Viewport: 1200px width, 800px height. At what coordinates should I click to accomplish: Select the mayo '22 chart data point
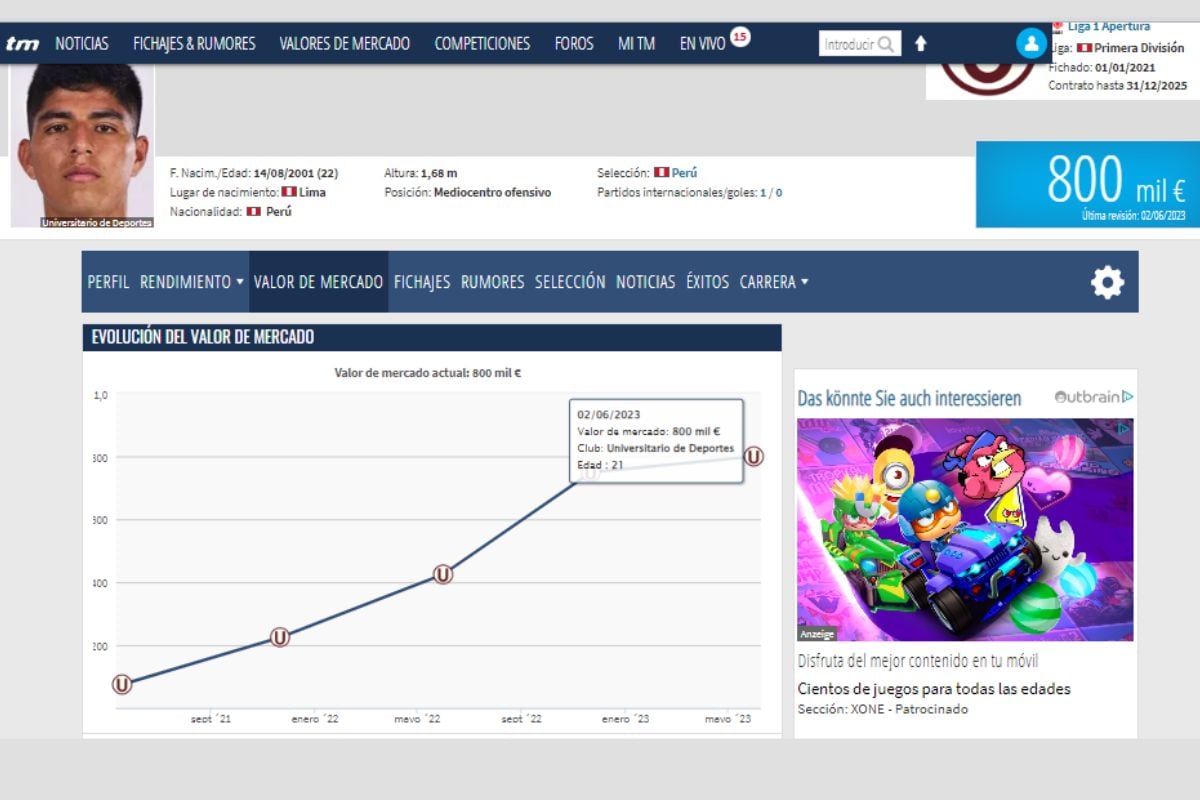tap(443, 574)
